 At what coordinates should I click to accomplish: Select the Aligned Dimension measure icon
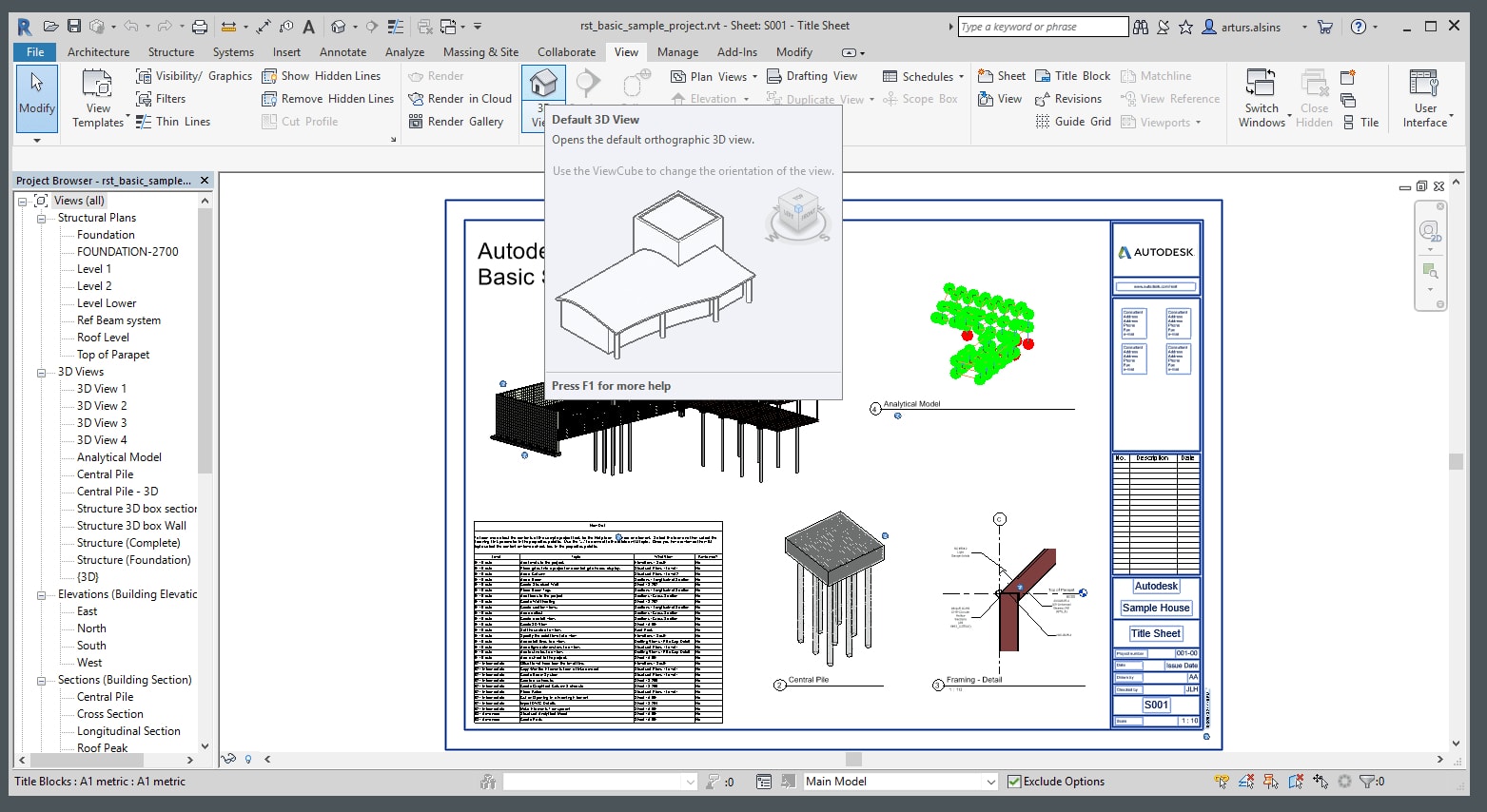pos(264,27)
